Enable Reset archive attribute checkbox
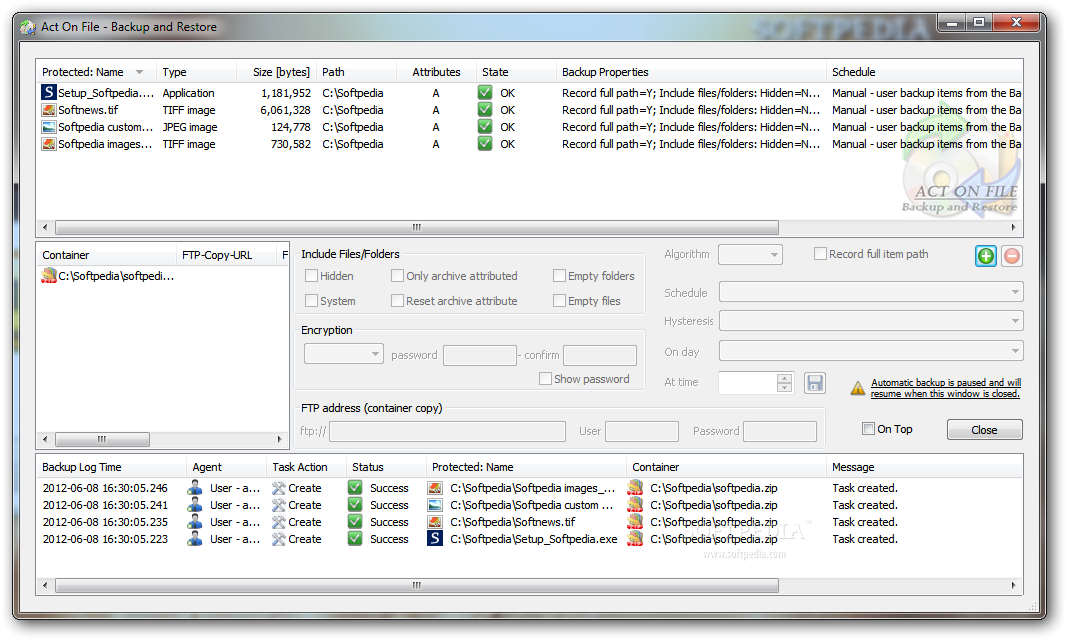Viewport: 1067px width, 640px height. coord(397,301)
